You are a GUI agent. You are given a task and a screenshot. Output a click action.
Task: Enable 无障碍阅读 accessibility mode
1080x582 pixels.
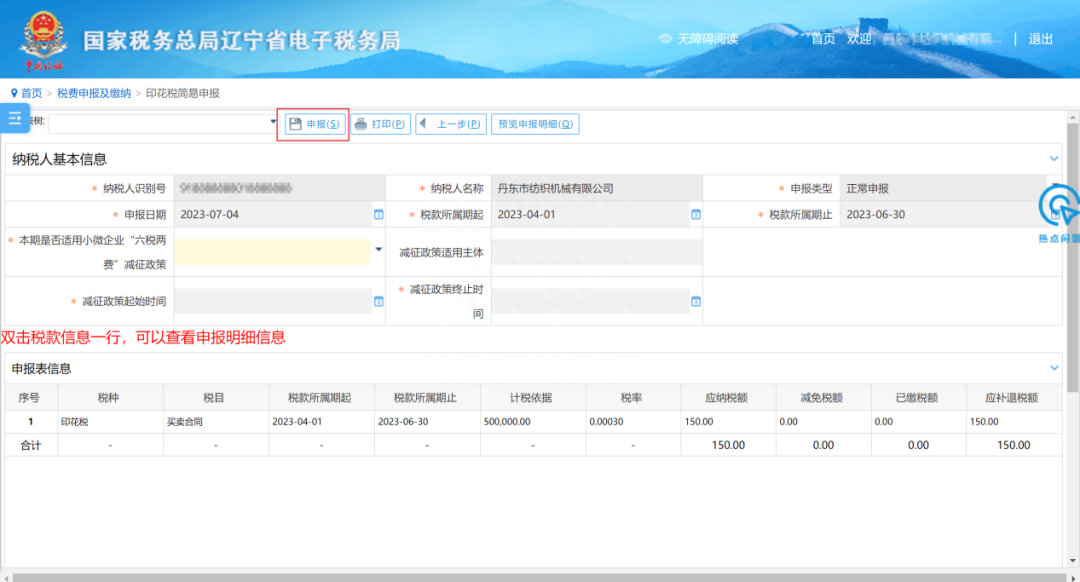pyautogui.click(x=698, y=39)
